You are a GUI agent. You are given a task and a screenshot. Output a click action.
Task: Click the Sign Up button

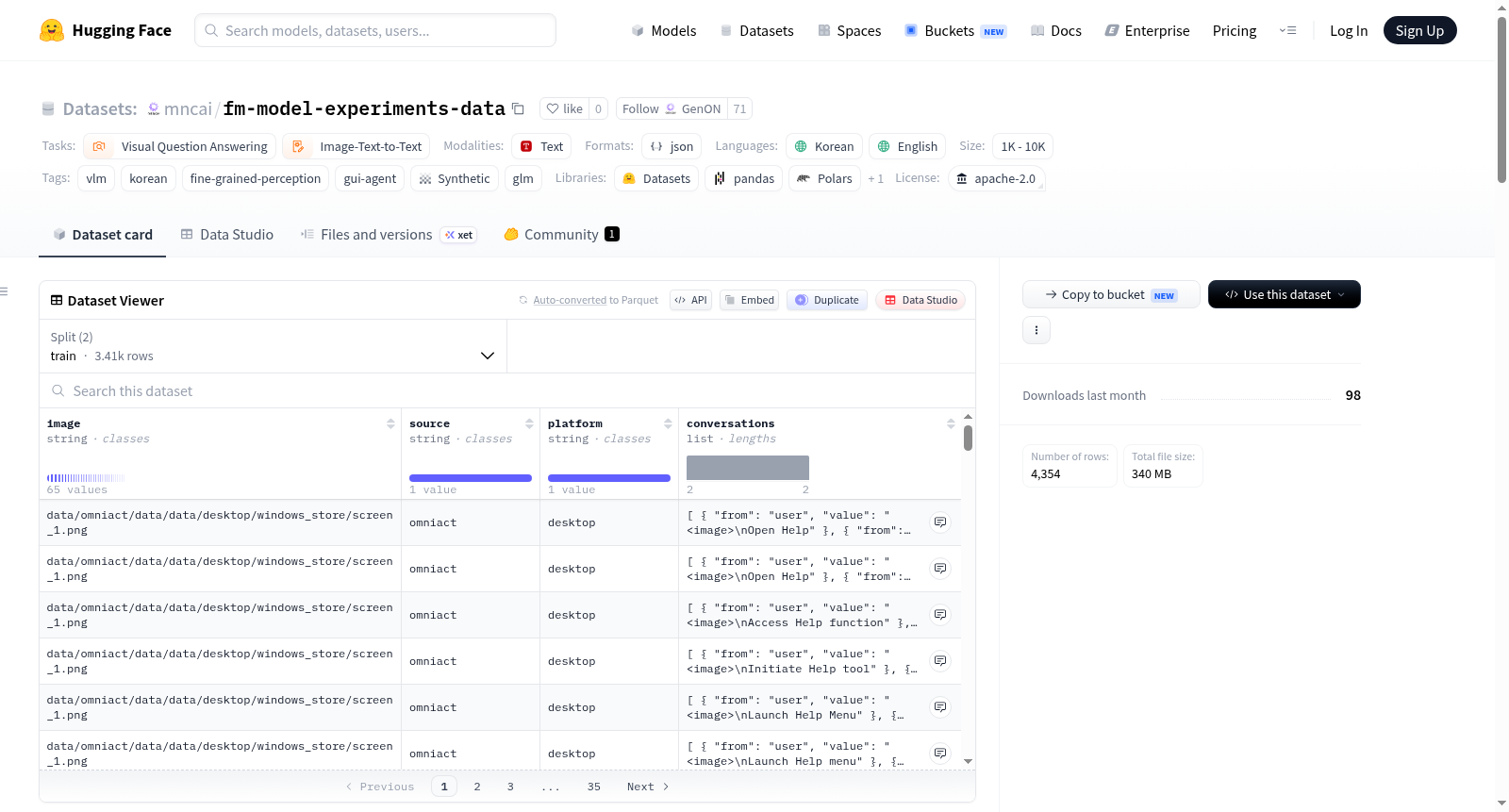tap(1420, 31)
